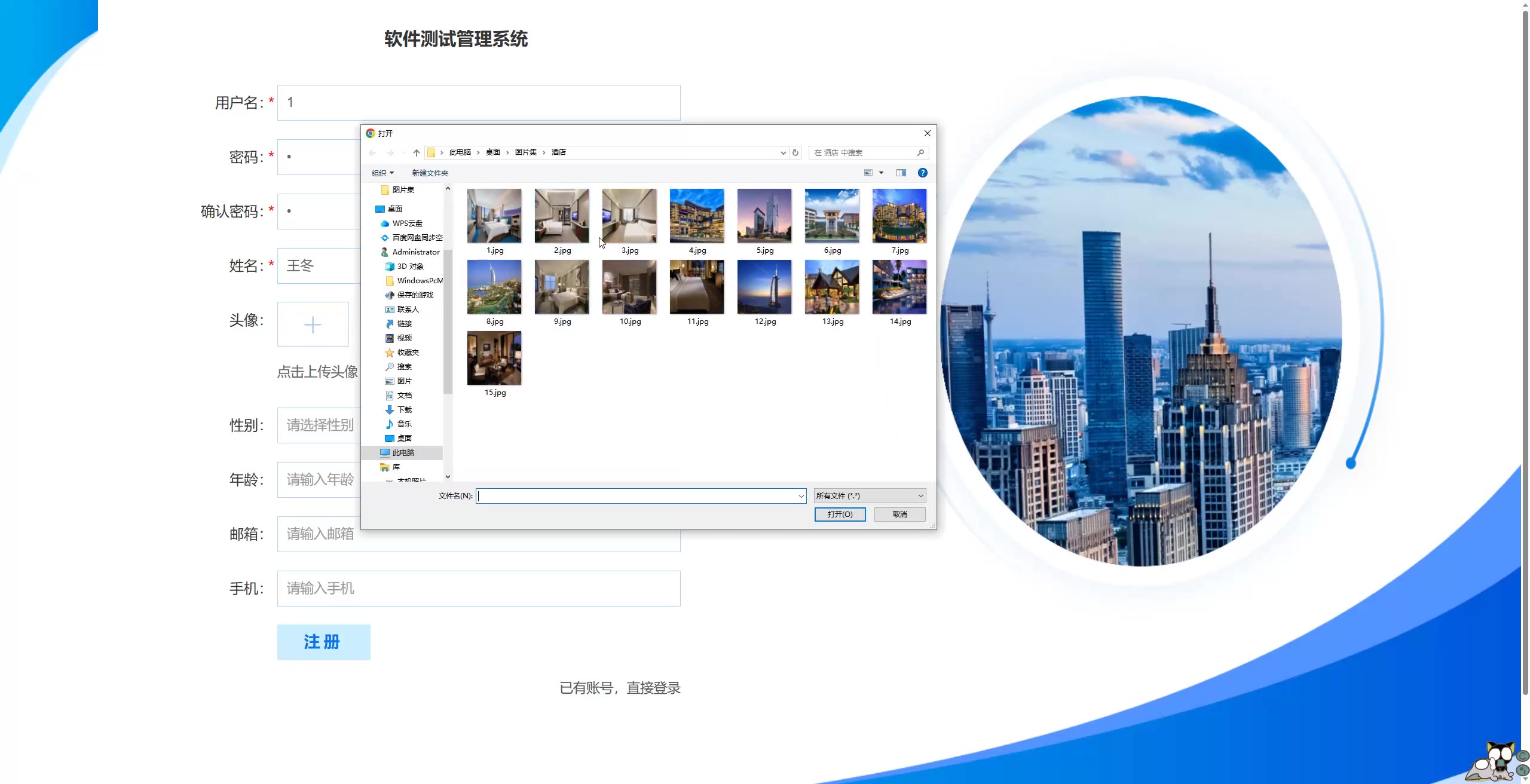
Task: Click the 打开(O) button
Action: tap(840, 514)
